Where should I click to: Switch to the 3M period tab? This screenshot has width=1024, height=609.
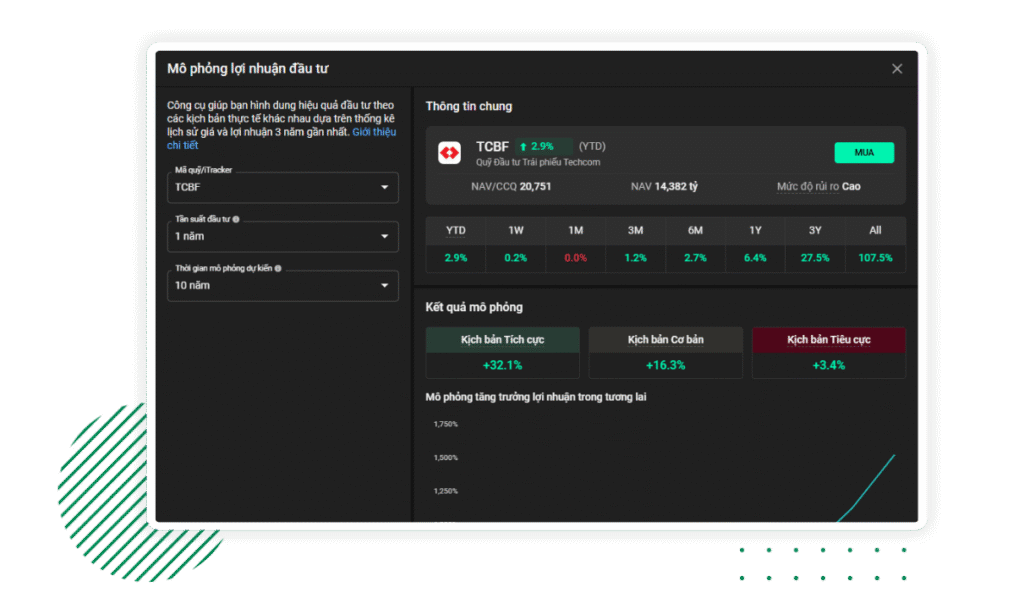(635, 230)
